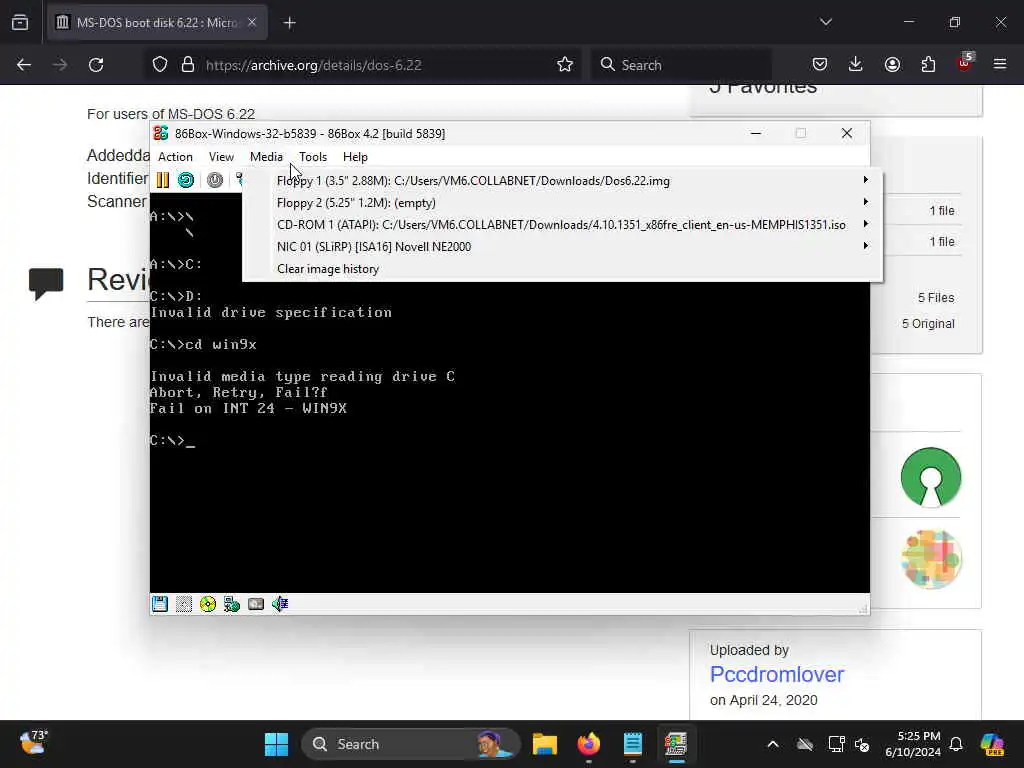Open the Firefox View icon
This screenshot has height=768, width=1024.
click(x=20, y=22)
